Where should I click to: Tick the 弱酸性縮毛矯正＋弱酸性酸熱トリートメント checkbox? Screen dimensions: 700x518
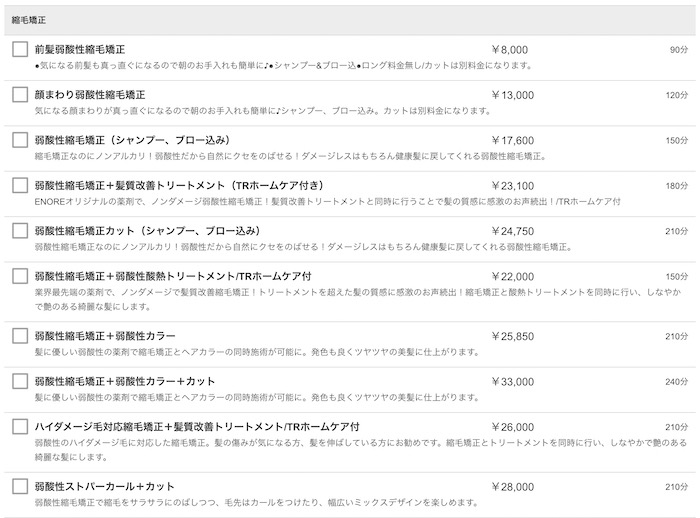[20, 275]
